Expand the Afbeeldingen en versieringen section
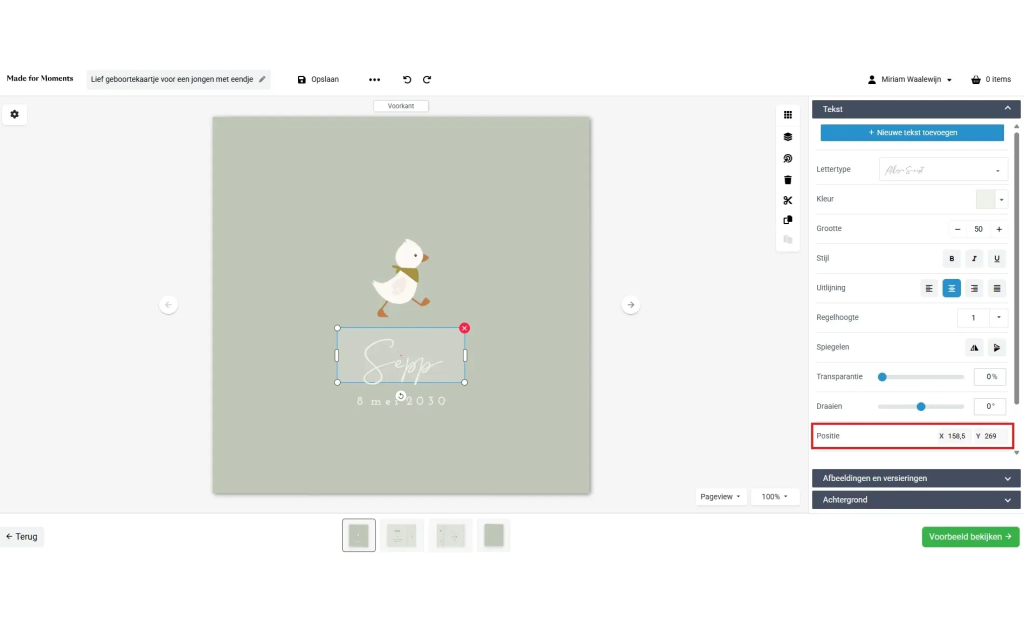The height and width of the screenshot is (621, 1024). tap(915, 478)
